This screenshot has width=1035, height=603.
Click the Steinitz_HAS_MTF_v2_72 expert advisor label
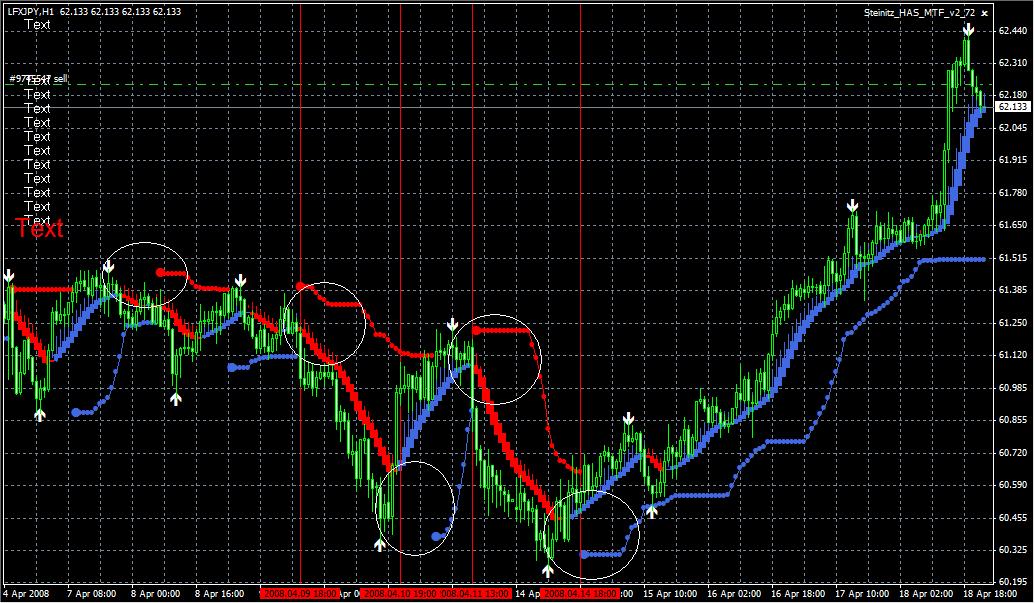coord(919,13)
